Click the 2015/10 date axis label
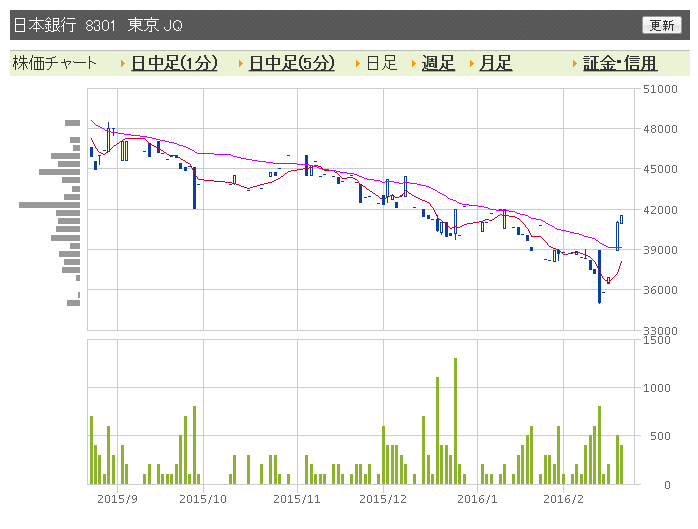This screenshot has height=529, width=698. pos(203,499)
